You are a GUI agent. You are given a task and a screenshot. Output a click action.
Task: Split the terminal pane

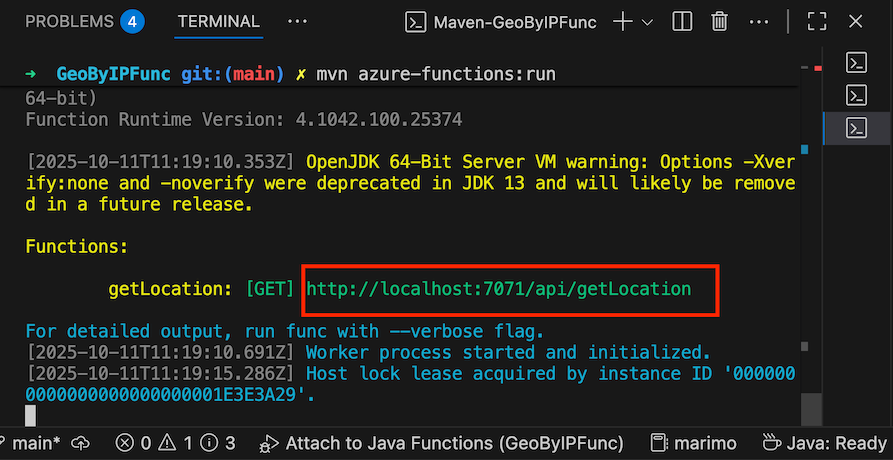(681, 22)
